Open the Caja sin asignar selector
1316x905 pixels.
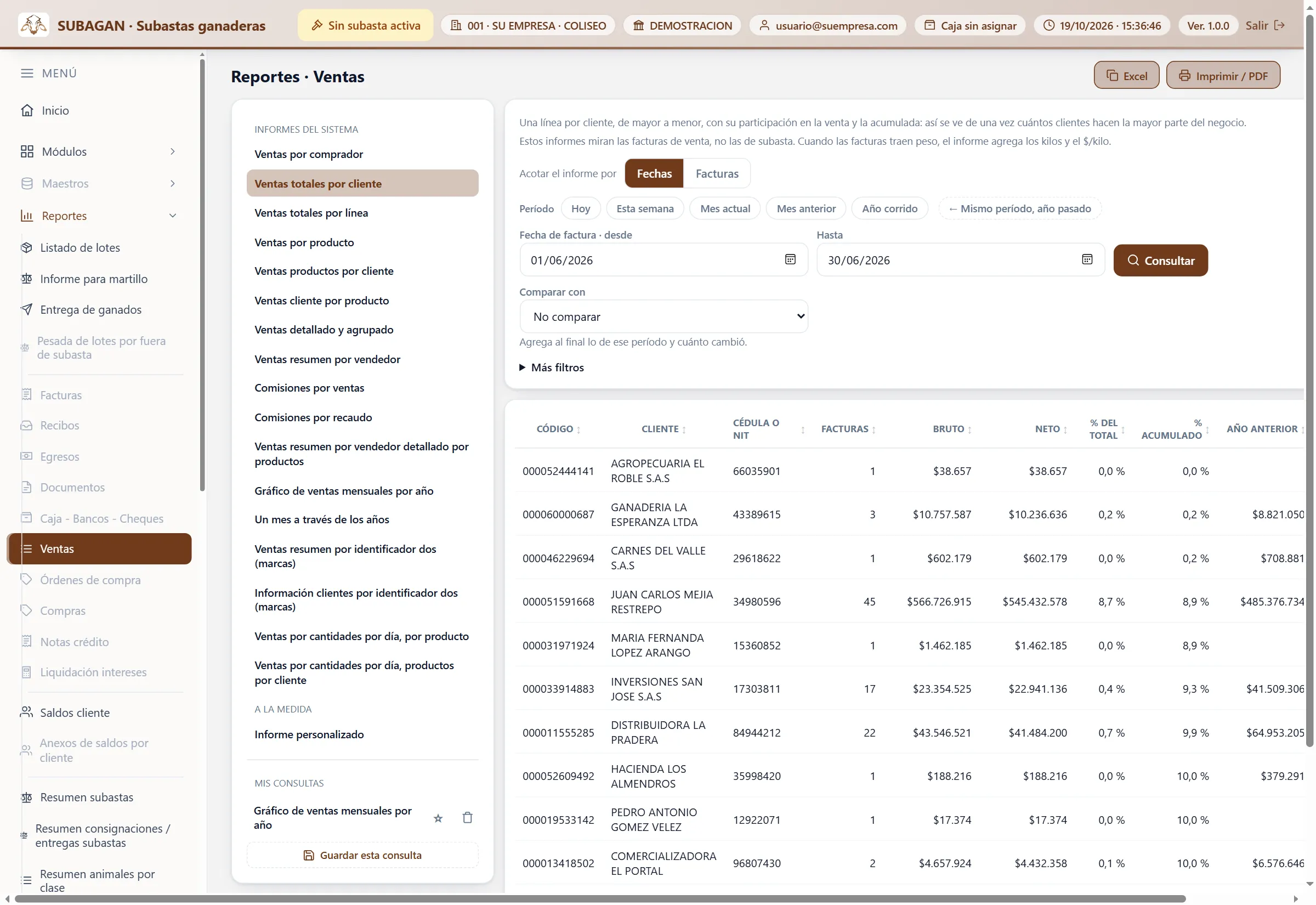pos(969,26)
